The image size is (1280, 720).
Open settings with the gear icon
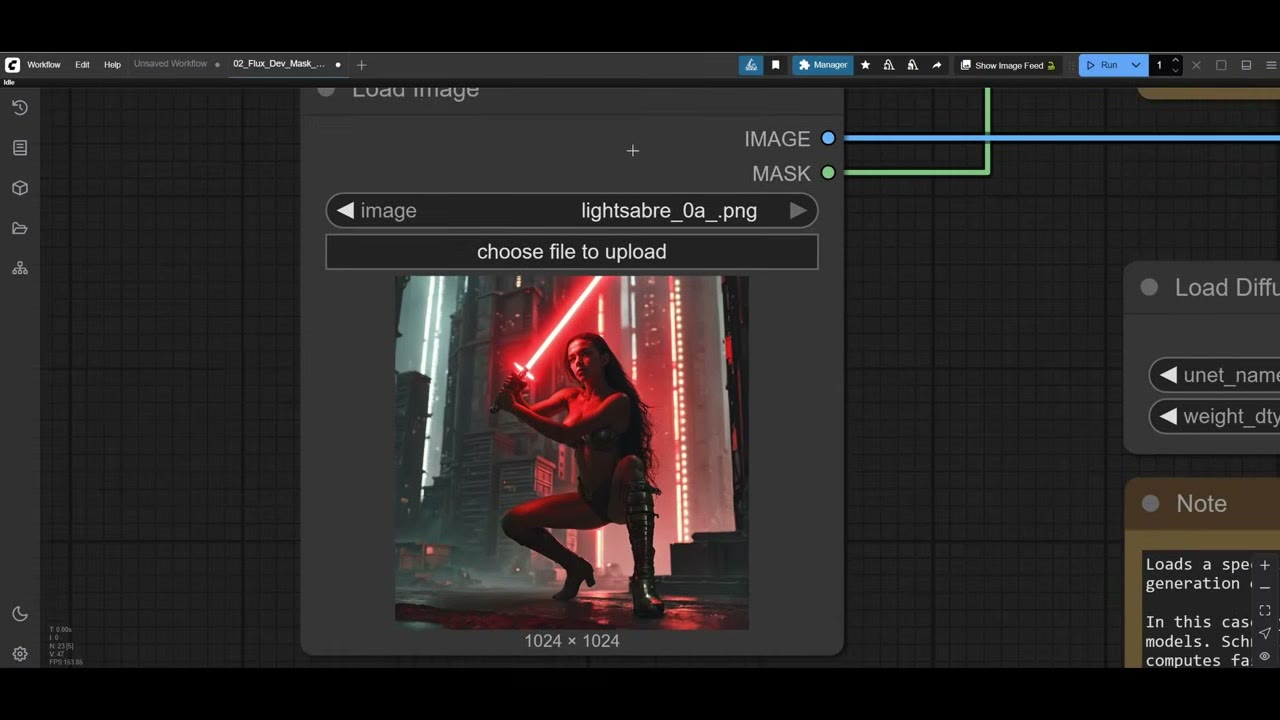pos(19,654)
